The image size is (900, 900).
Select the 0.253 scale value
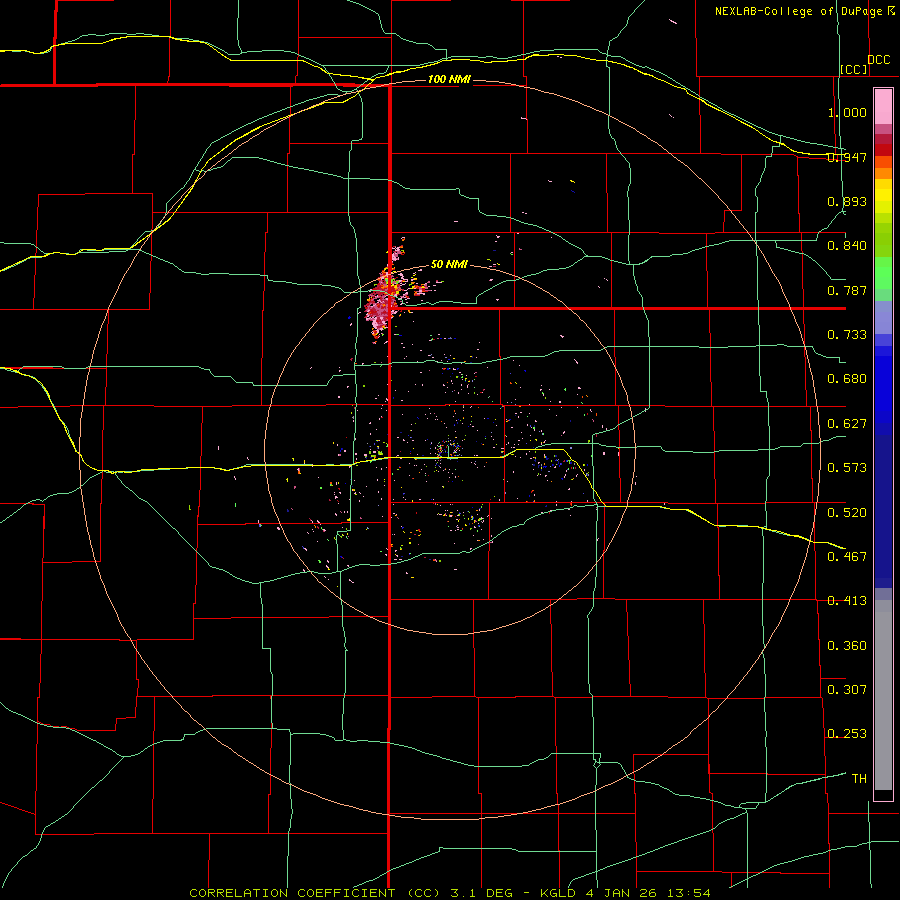tap(847, 734)
